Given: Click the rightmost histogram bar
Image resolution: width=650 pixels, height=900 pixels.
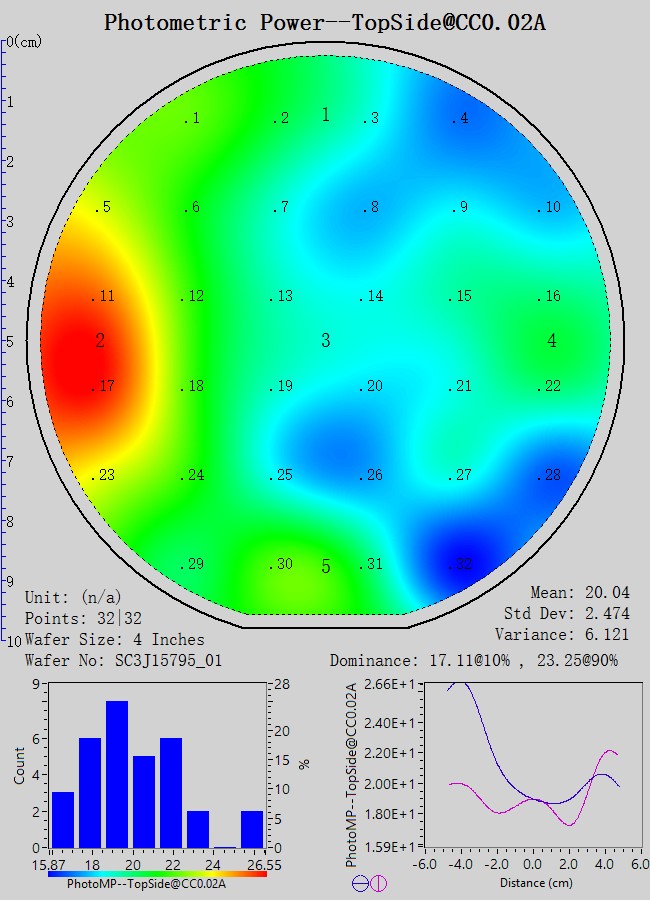Looking at the screenshot, I should (252, 829).
